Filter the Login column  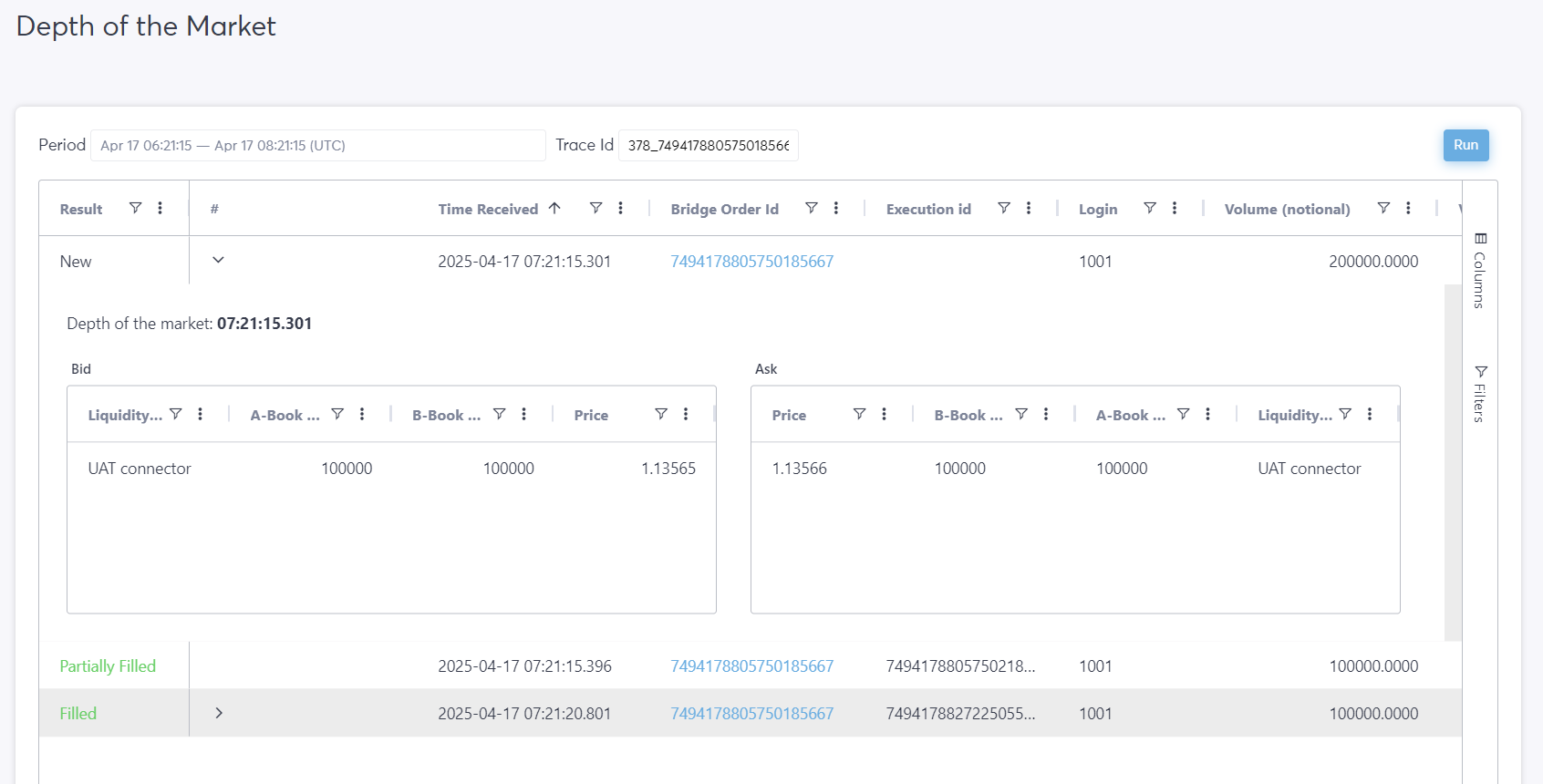(x=1149, y=208)
